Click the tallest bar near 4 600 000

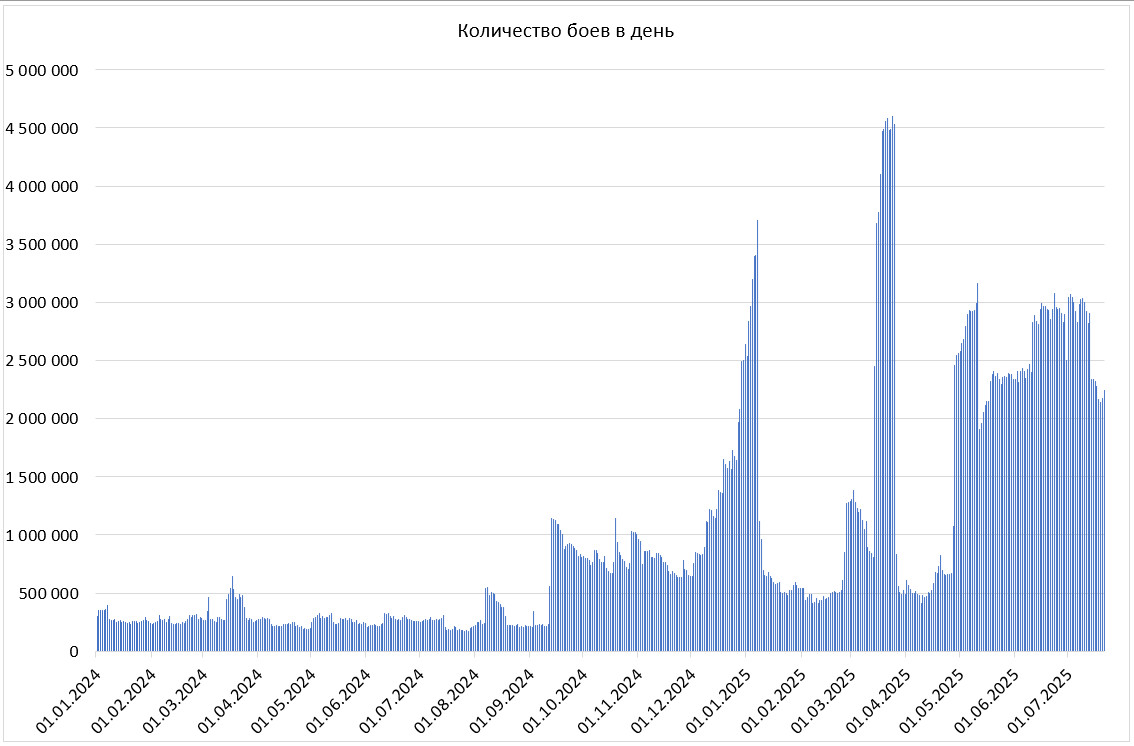(892, 383)
